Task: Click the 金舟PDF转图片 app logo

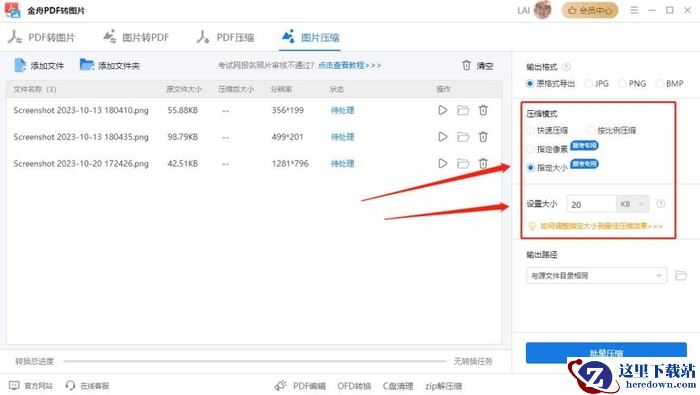Action: [x=12, y=10]
